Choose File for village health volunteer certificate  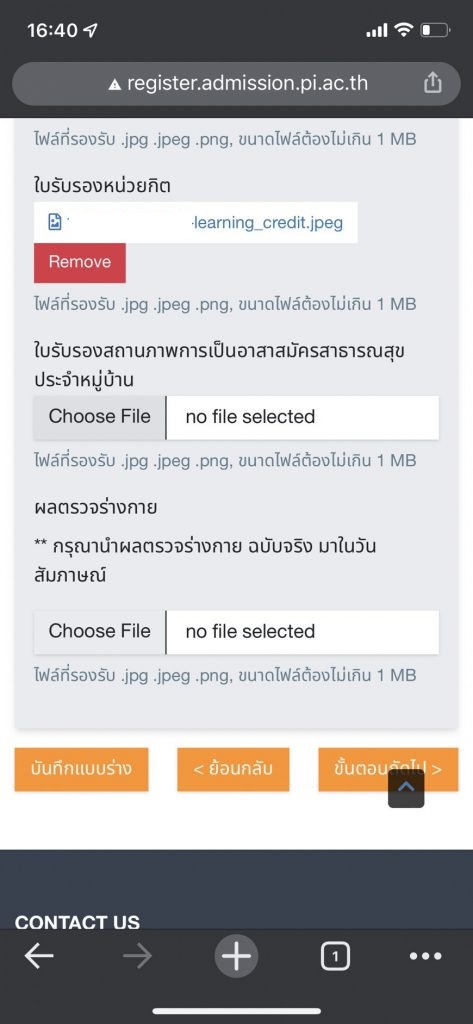point(100,417)
